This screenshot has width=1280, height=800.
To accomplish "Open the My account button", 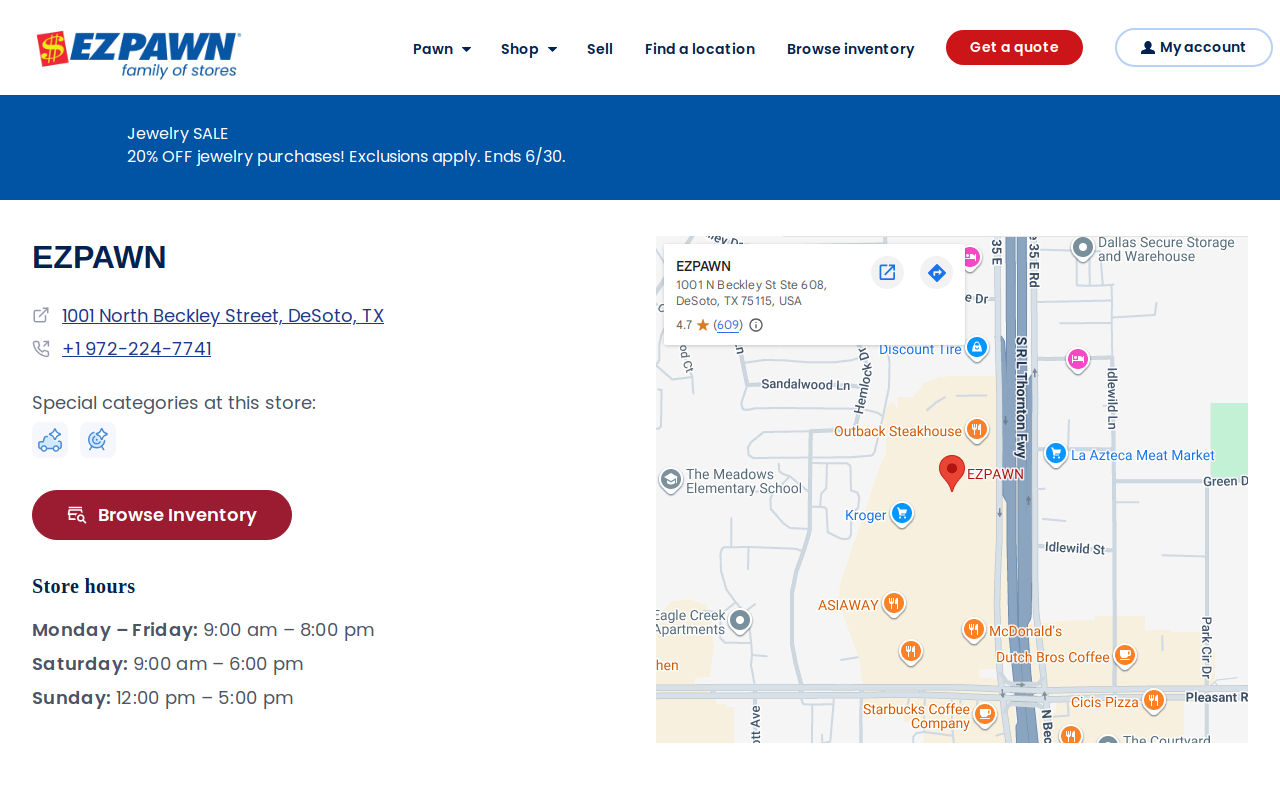I will click(1193, 47).
